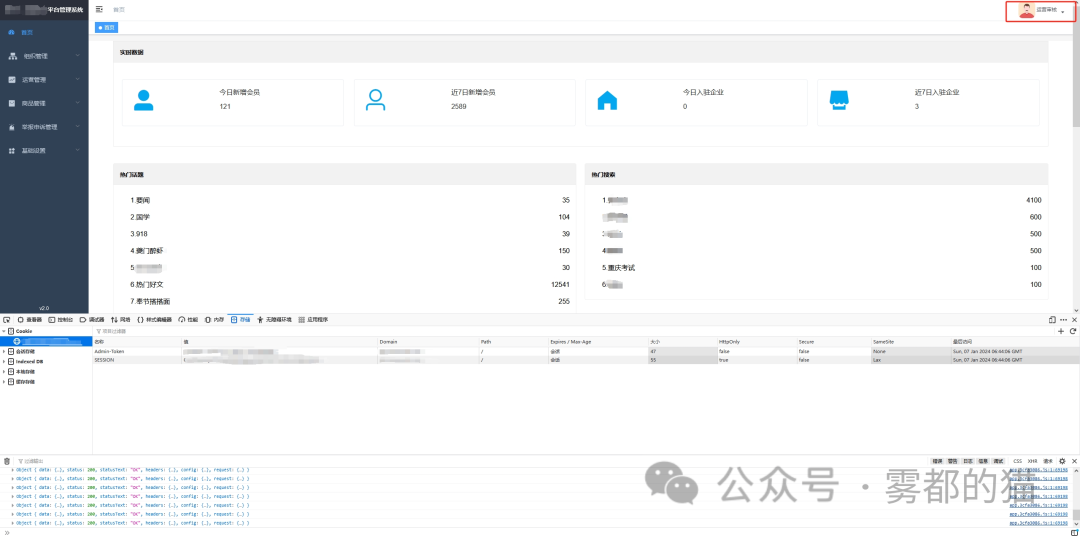Screen dimensions: 1080x543
Task: Switch to the 内存 memory tab
Action: pyautogui.click(x=215, y=320)
